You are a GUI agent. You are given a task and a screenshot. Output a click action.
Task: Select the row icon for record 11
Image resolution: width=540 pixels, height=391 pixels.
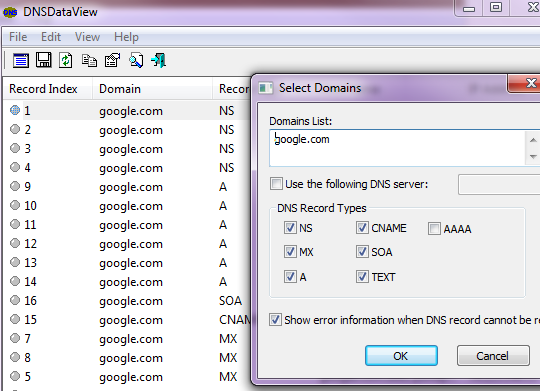coord(15,224)
